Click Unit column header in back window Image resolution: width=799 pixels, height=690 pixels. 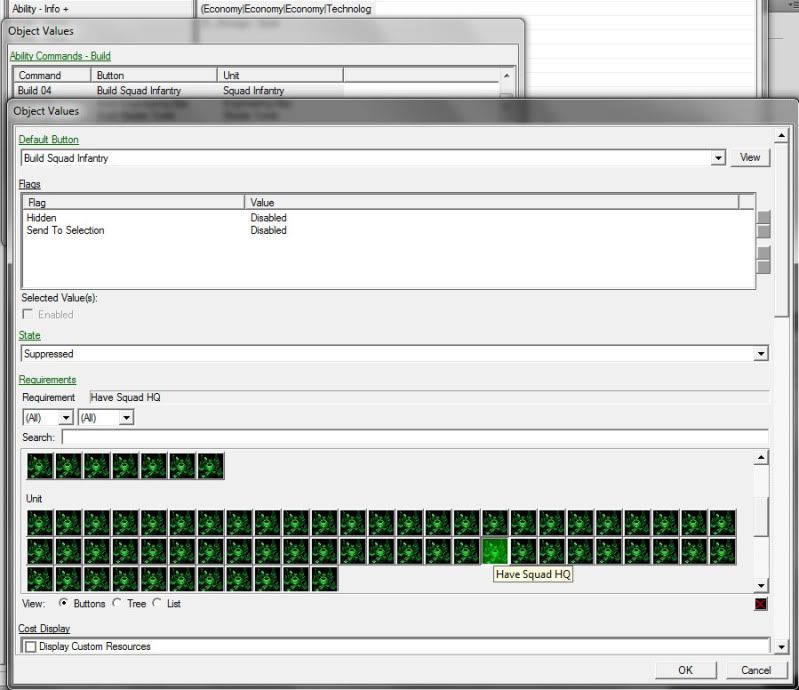point(280,75)
